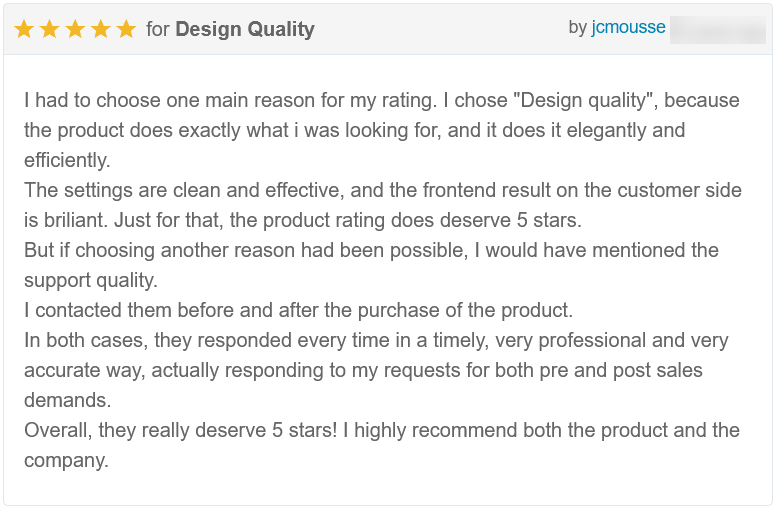Click the line starting "In both cases"

pos(376,341)
